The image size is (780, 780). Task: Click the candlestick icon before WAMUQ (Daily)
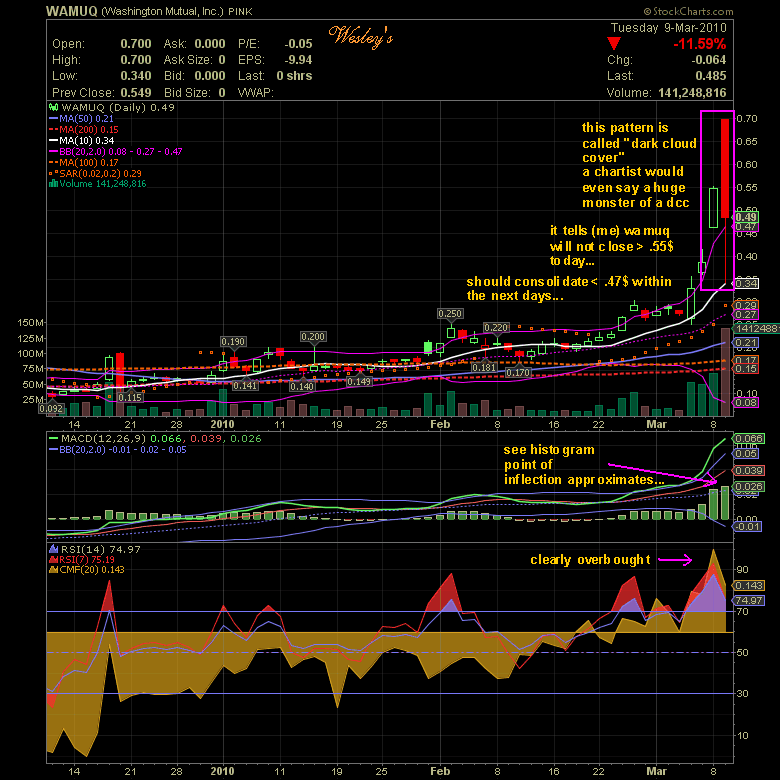(x=53, y=107)
